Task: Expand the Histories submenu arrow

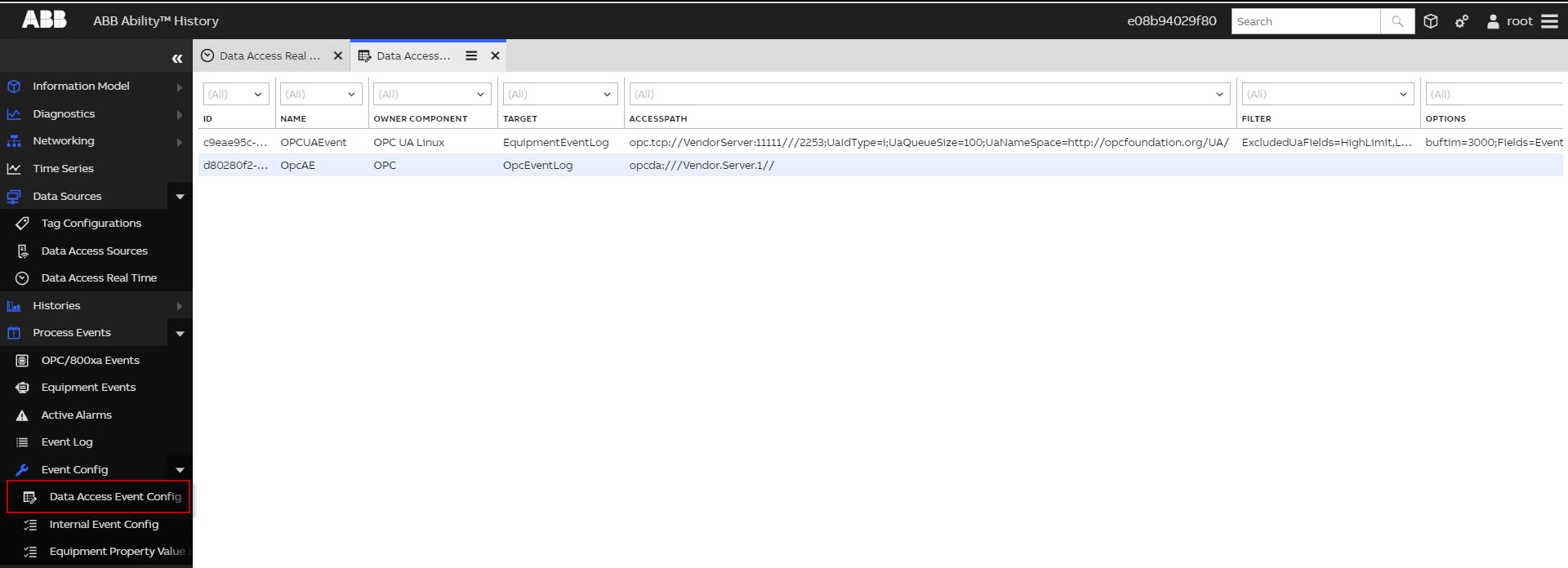Action: click(x=179, y=306)
